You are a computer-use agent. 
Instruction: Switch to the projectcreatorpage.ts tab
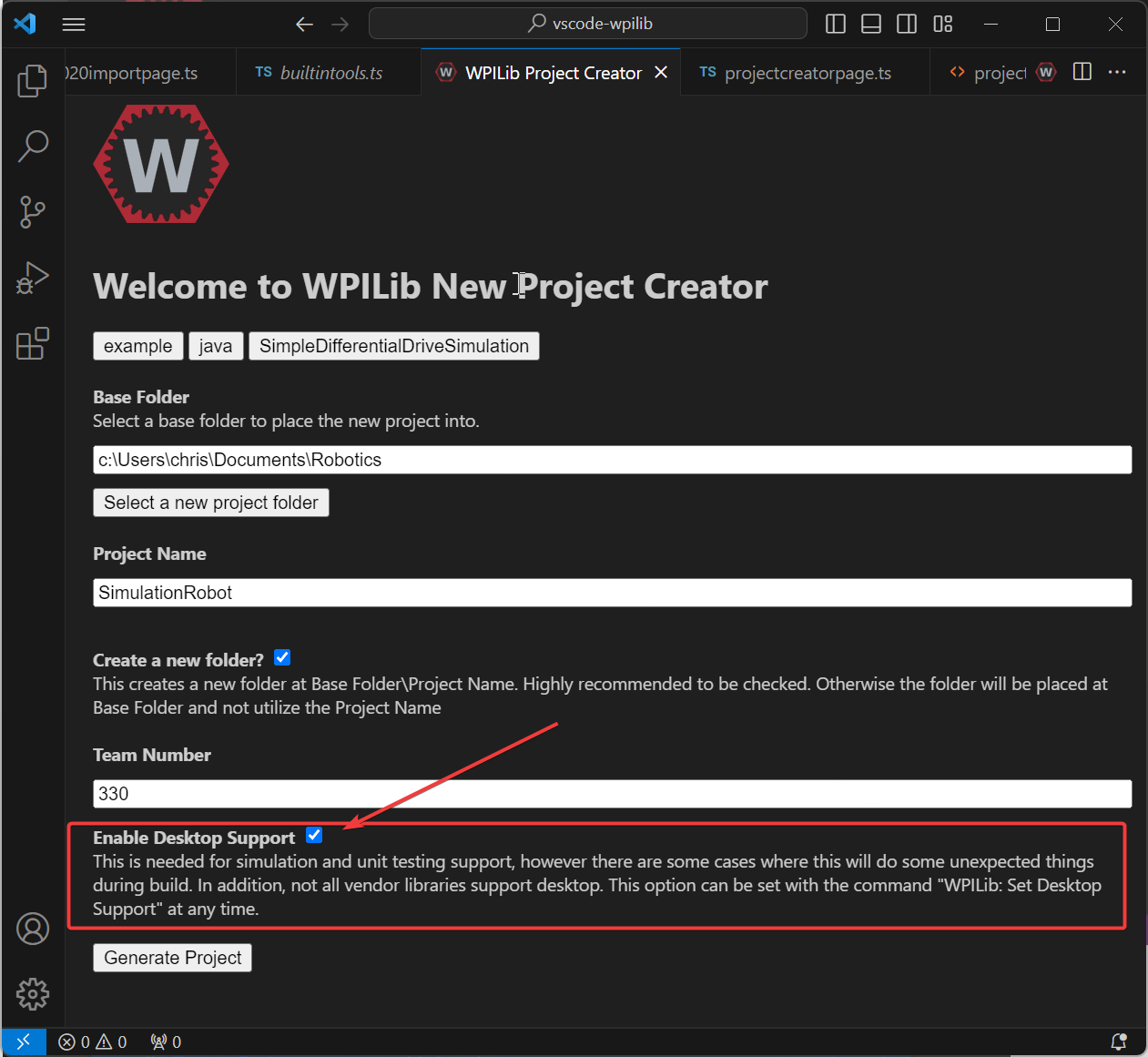tap(806, 73)
